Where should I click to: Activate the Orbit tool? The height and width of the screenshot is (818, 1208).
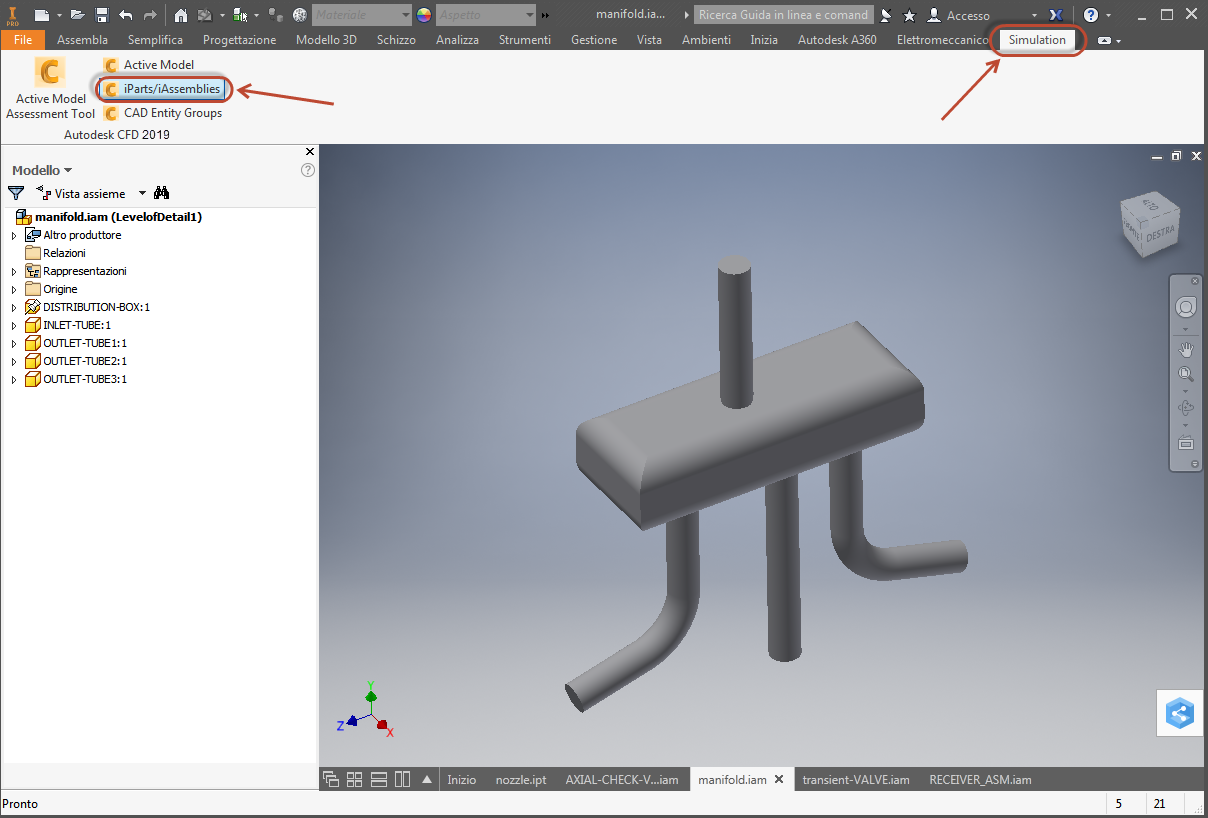[1186, 408]
